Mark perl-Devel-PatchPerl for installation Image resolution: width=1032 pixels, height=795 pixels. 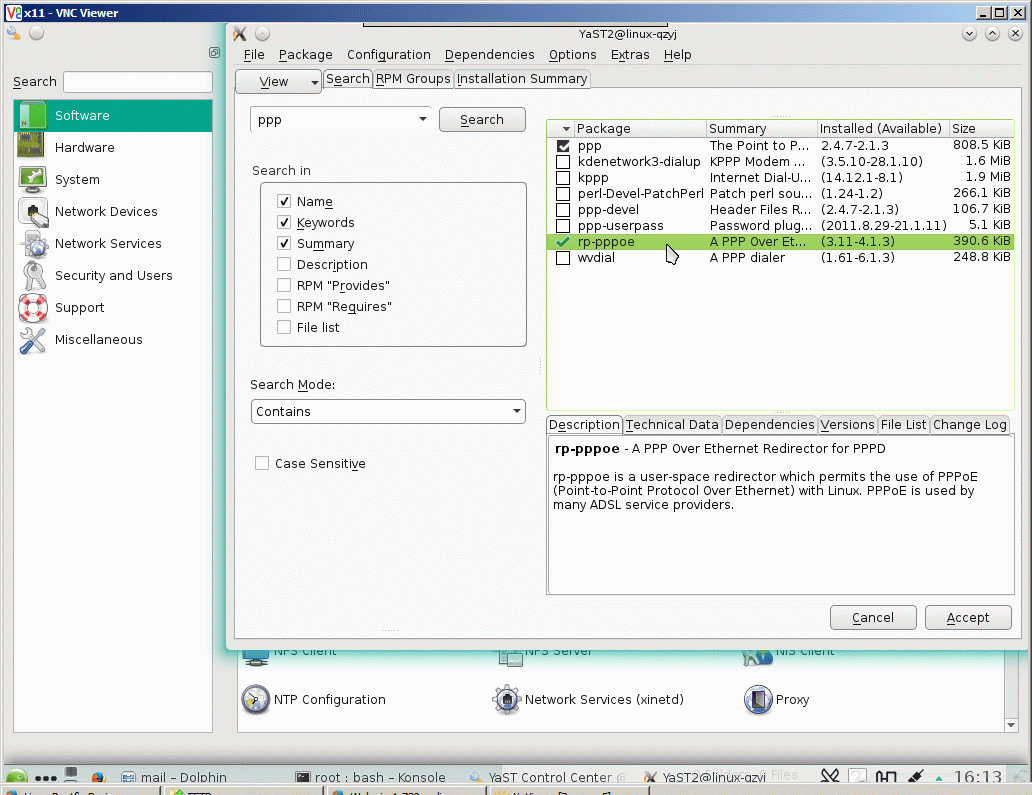[563, 193]
